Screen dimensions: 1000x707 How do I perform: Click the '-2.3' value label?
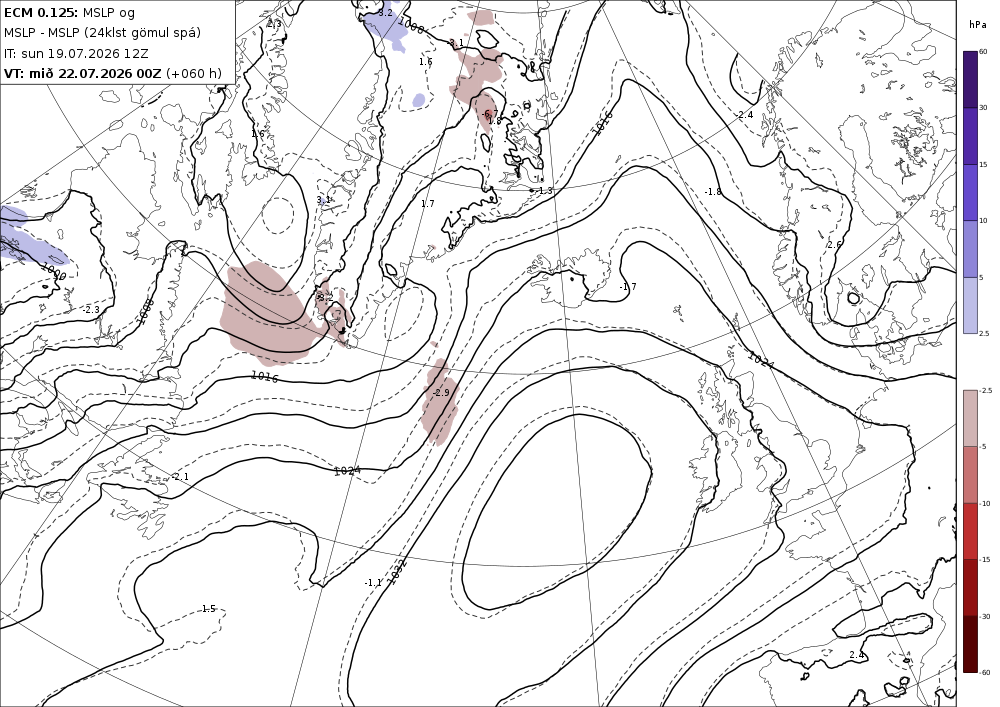tap(91, 309)
